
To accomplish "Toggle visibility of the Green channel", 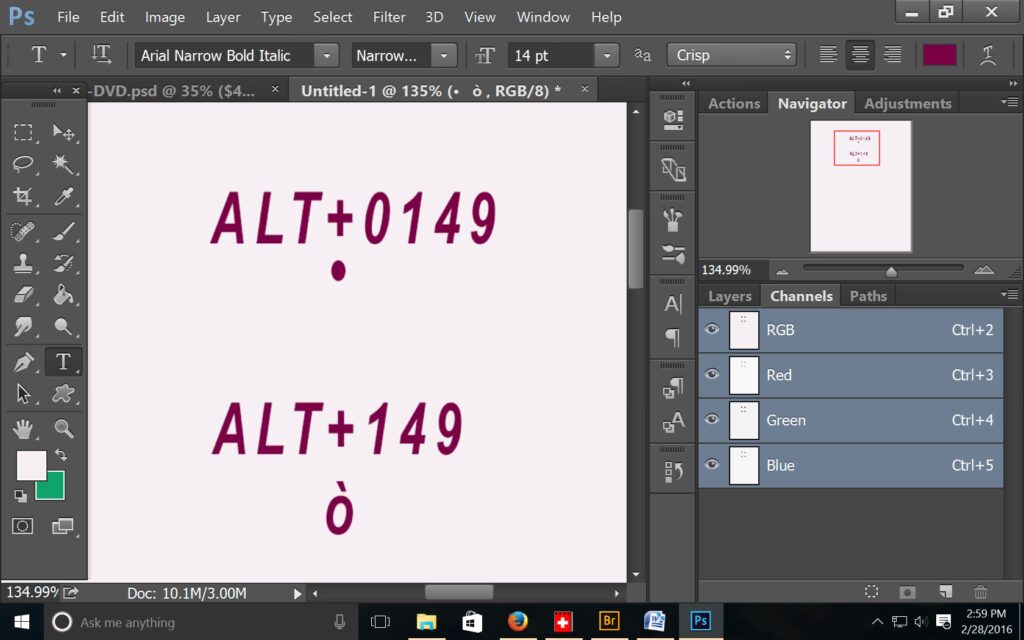I will [x=712, y=420].
